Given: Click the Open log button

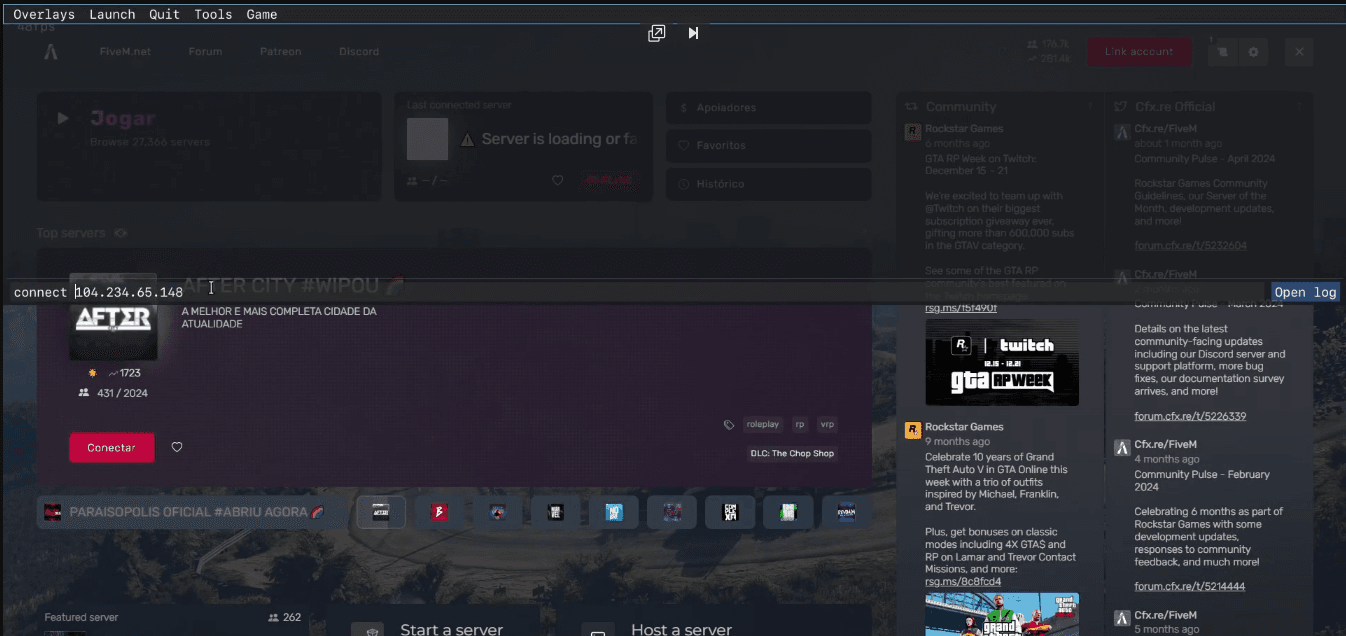Looking at the screenshot, I should click(1305, 292).
